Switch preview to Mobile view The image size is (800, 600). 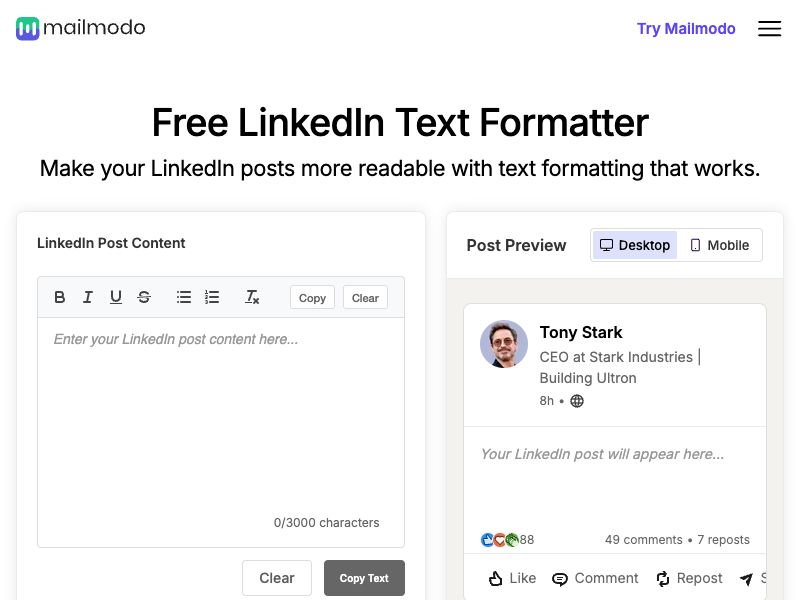719,245
